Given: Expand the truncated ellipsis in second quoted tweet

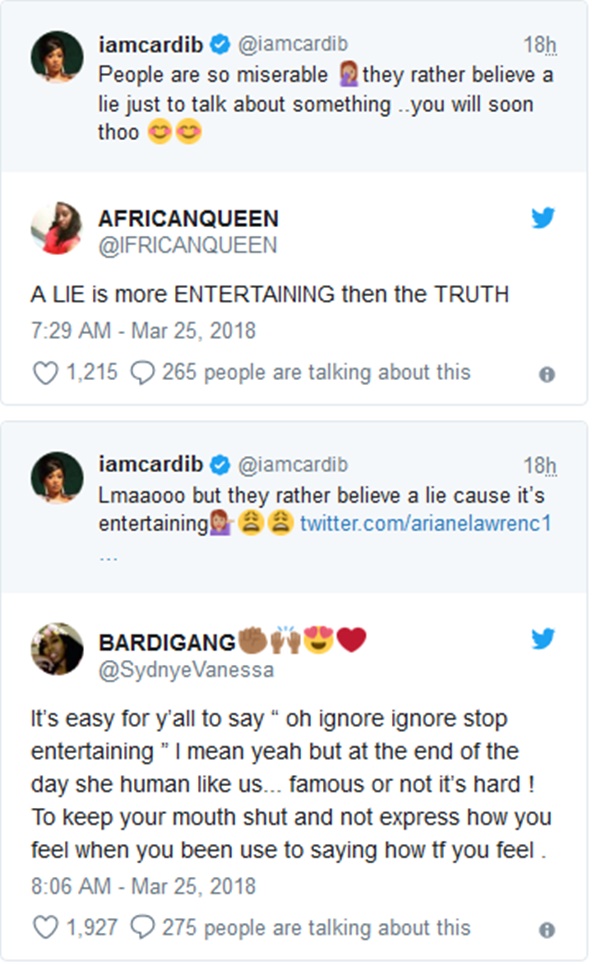Looking at the screenshot, I should coord(109,557).
